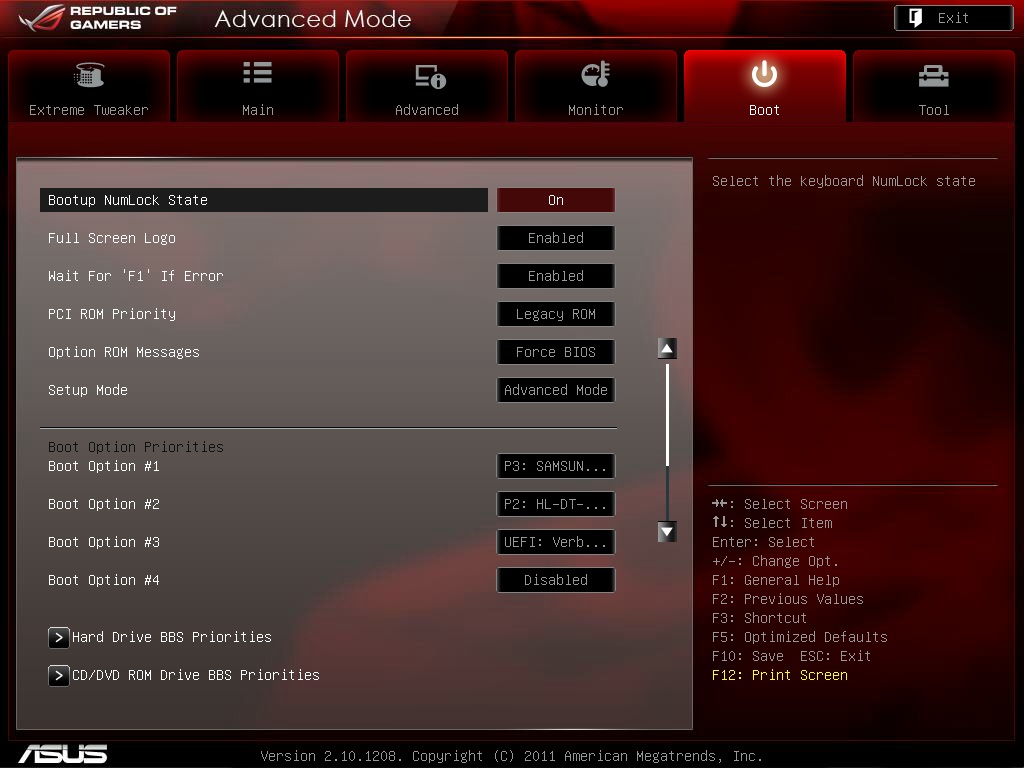This screenshot has height=768, width=1024.
Task: Change Bootup NumLock State value On
Action: pos(556,200)
